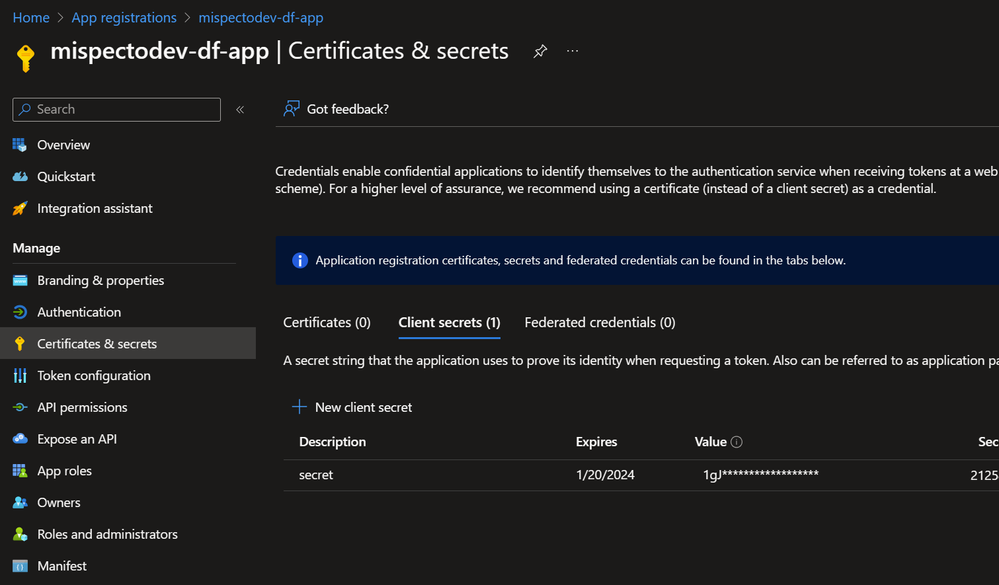
Task: Click the info icon next to Value
Action: [x=737, y=442]
